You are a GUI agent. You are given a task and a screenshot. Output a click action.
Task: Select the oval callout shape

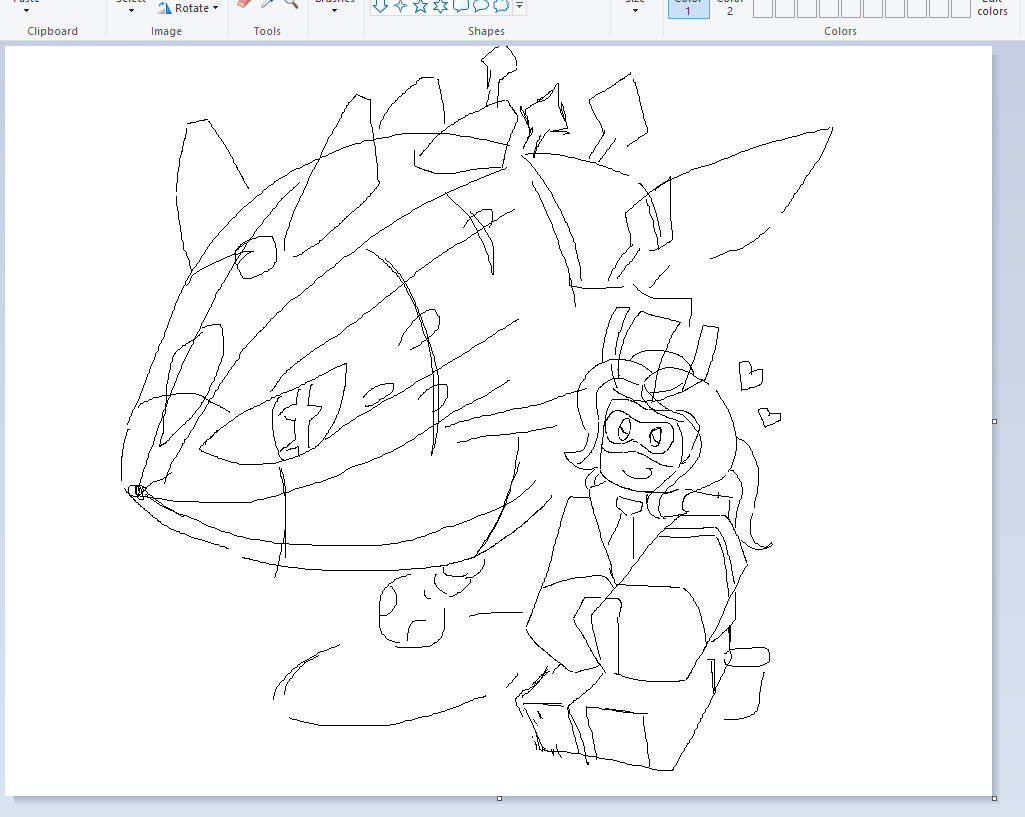[x=480, y=6]
